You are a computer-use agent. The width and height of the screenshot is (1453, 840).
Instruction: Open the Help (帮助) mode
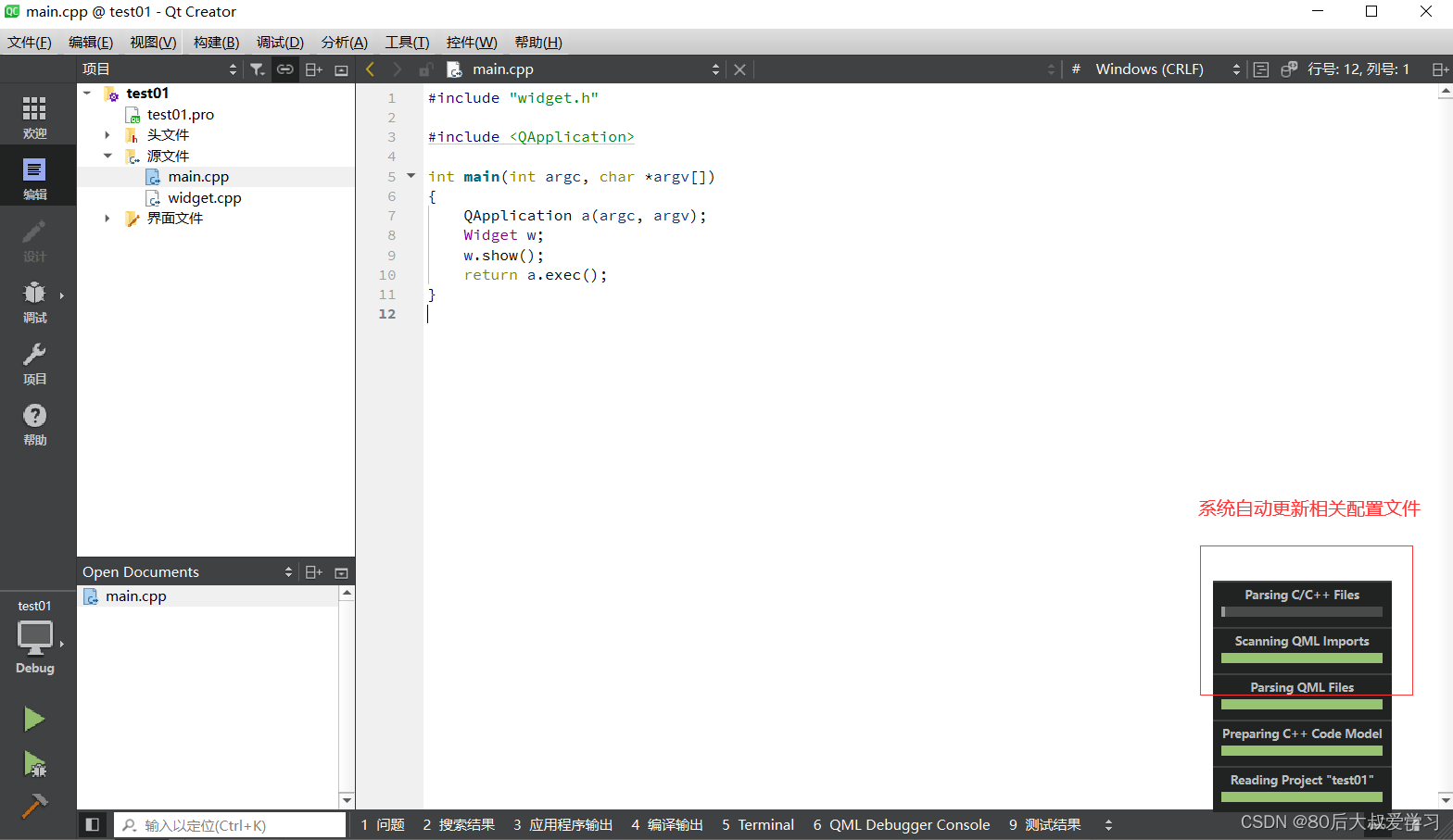click(x=34, y=424)
